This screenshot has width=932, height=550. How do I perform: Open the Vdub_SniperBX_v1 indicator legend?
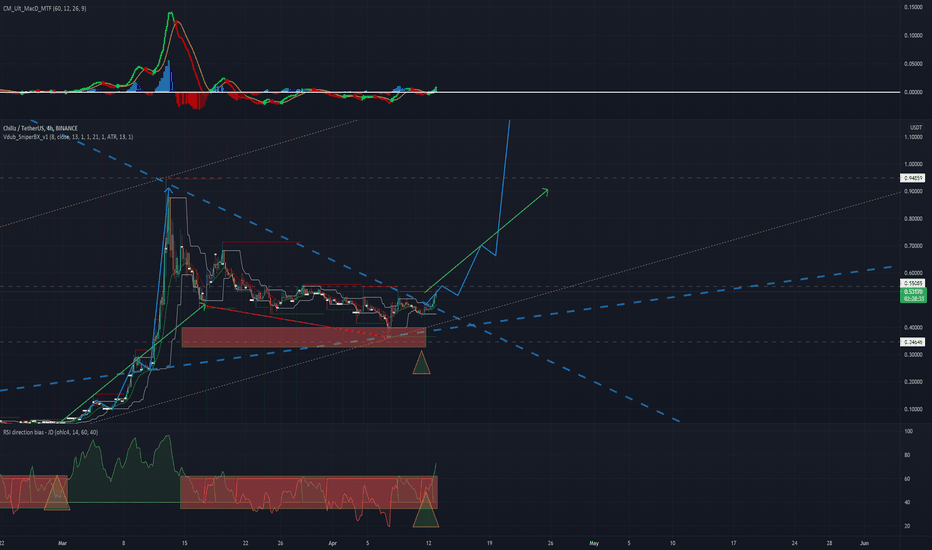tap(68, 137)
